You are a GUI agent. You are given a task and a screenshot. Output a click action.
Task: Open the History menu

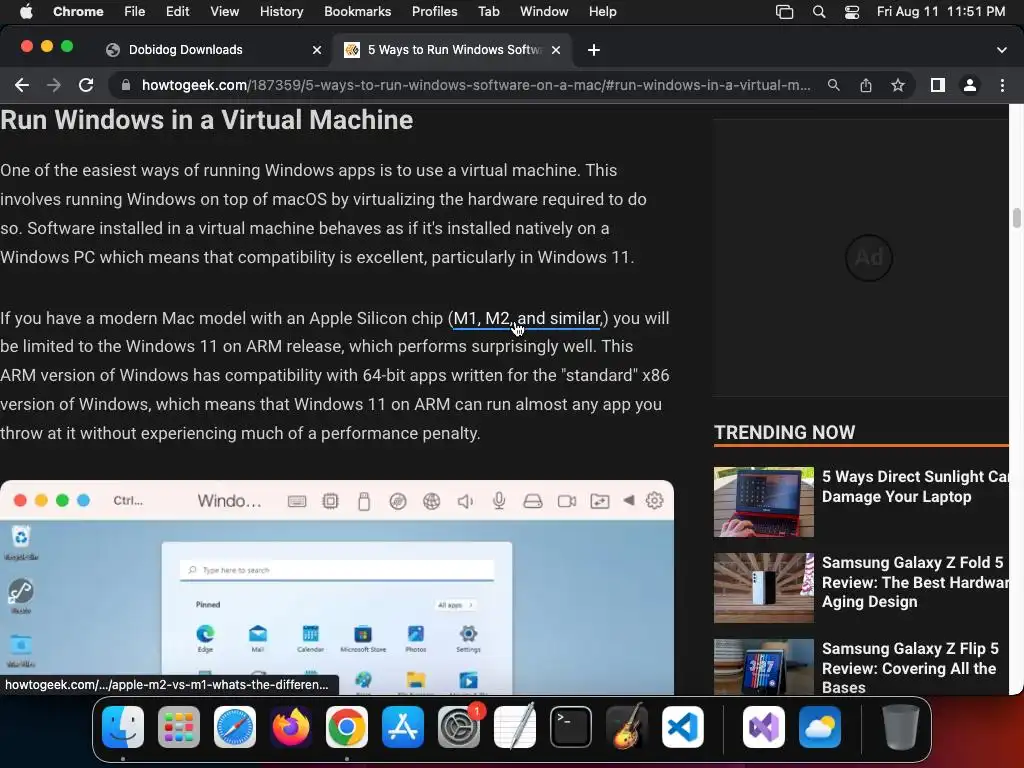coord(281,11)
